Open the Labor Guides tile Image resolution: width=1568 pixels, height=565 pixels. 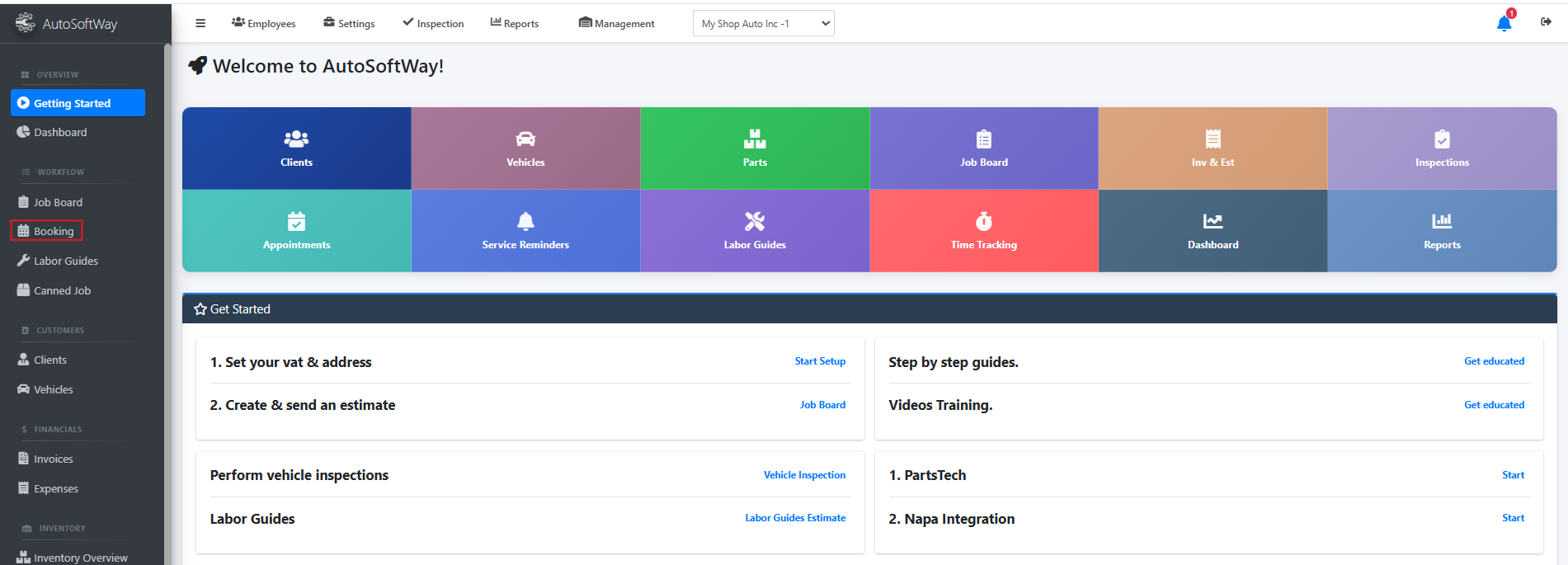pos(755,231)
